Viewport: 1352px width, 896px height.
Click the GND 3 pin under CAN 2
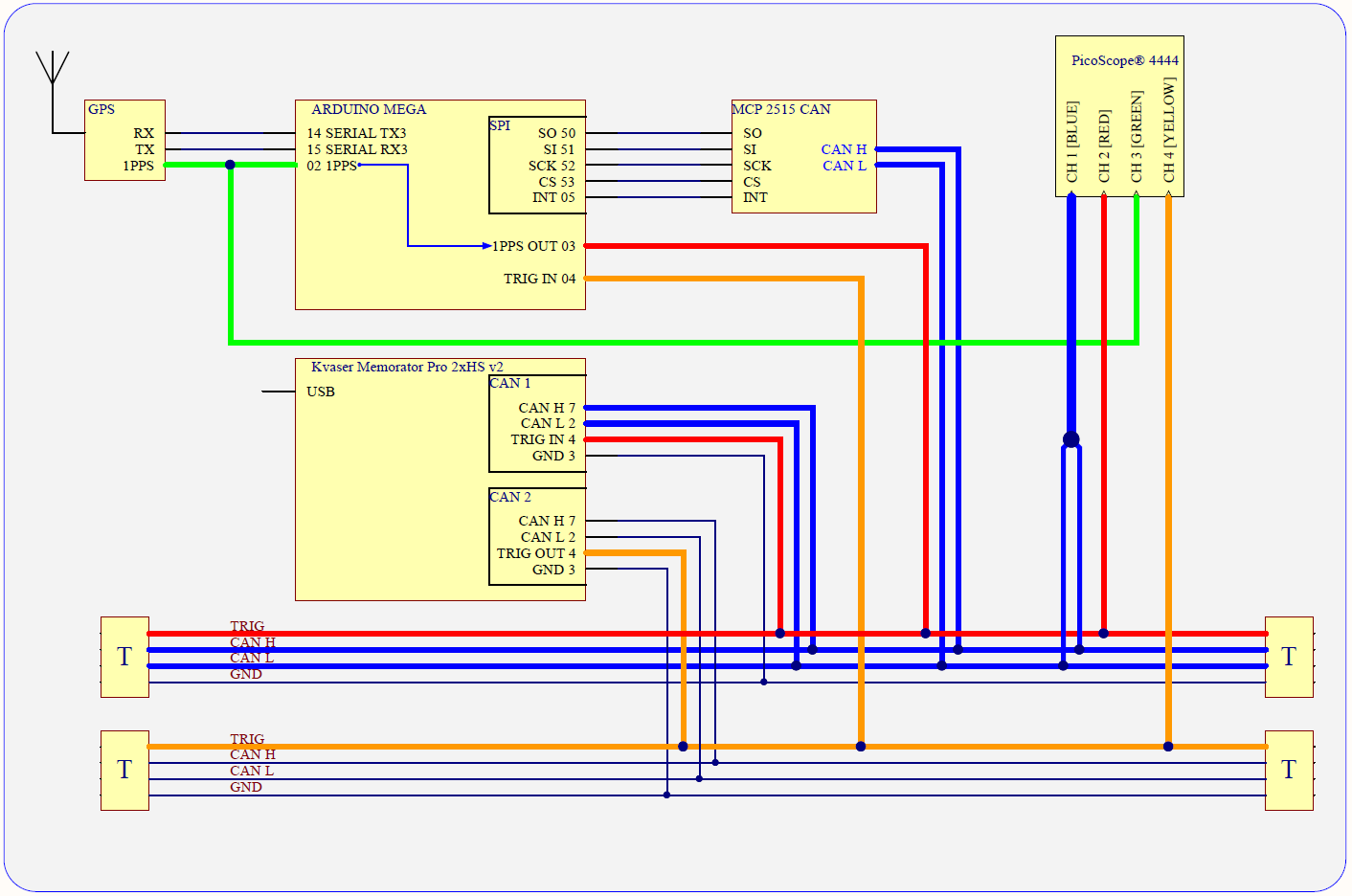[x=553, y=570]
